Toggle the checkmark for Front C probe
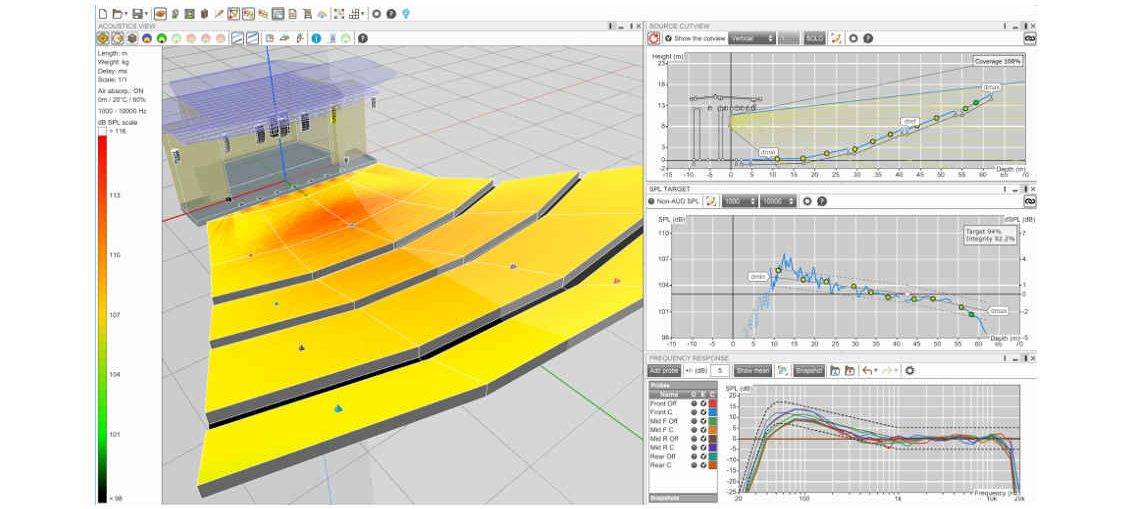The height and width of the screenshot is (509, 1132). click(x=703, y=412)
